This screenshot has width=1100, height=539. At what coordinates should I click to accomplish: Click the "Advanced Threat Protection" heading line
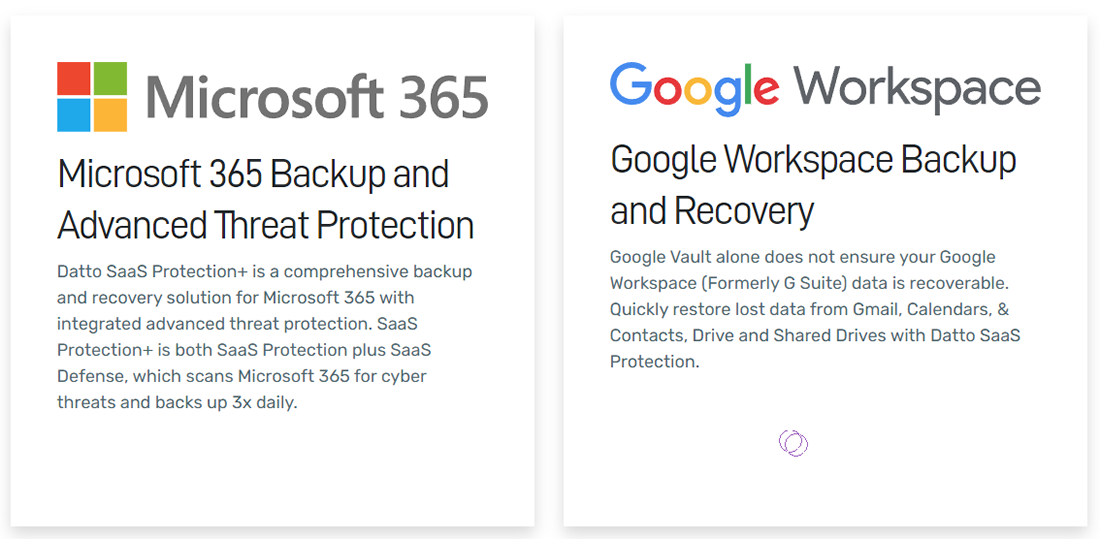(x=265, y=225)
